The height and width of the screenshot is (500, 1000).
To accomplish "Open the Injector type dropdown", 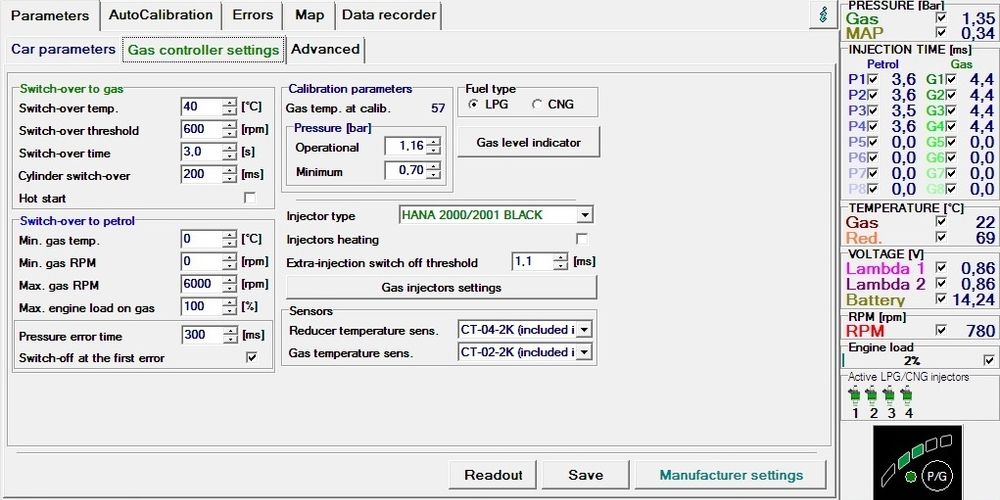I will 585,215.
